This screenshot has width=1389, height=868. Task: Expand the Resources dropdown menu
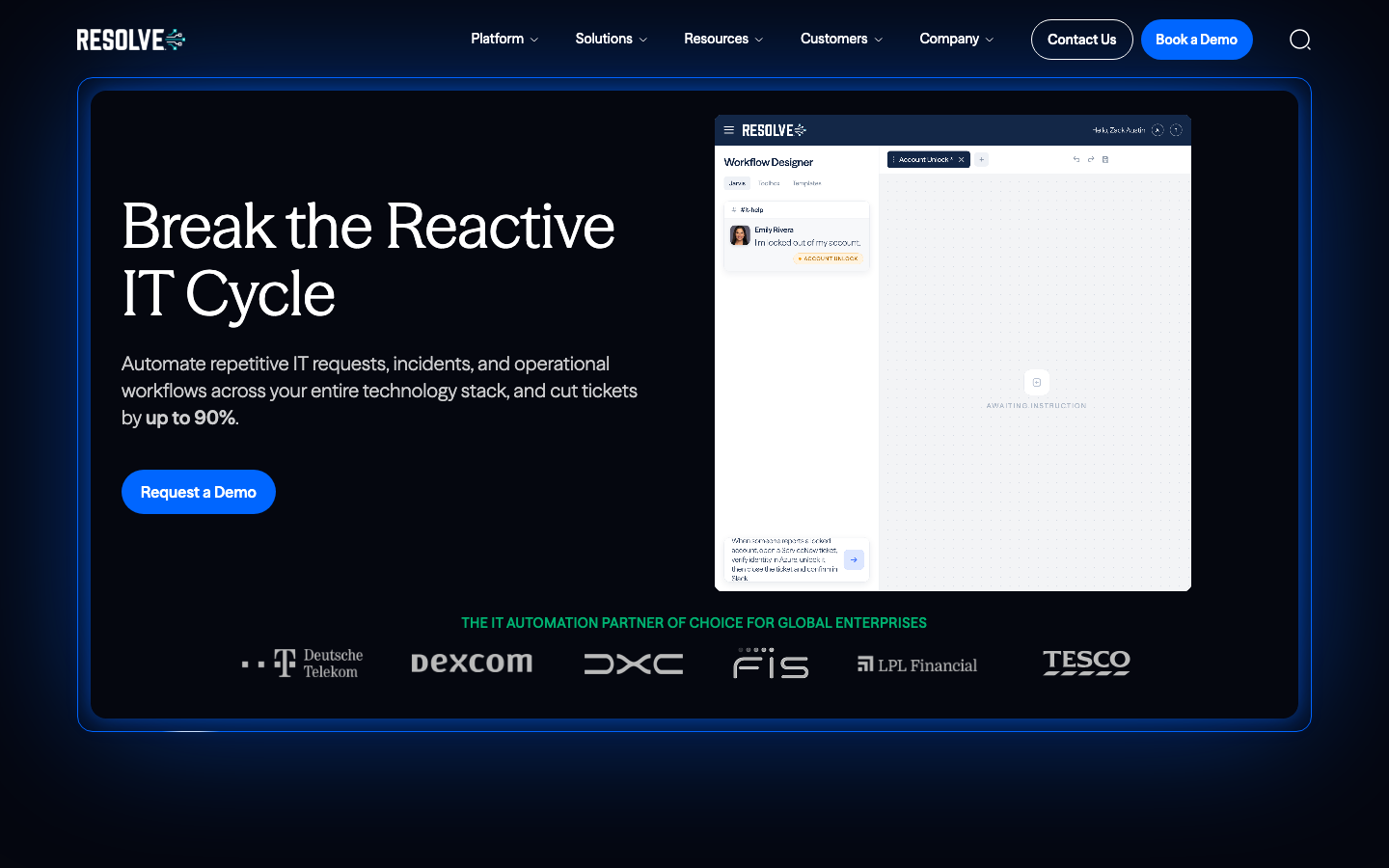click(723, 39)
